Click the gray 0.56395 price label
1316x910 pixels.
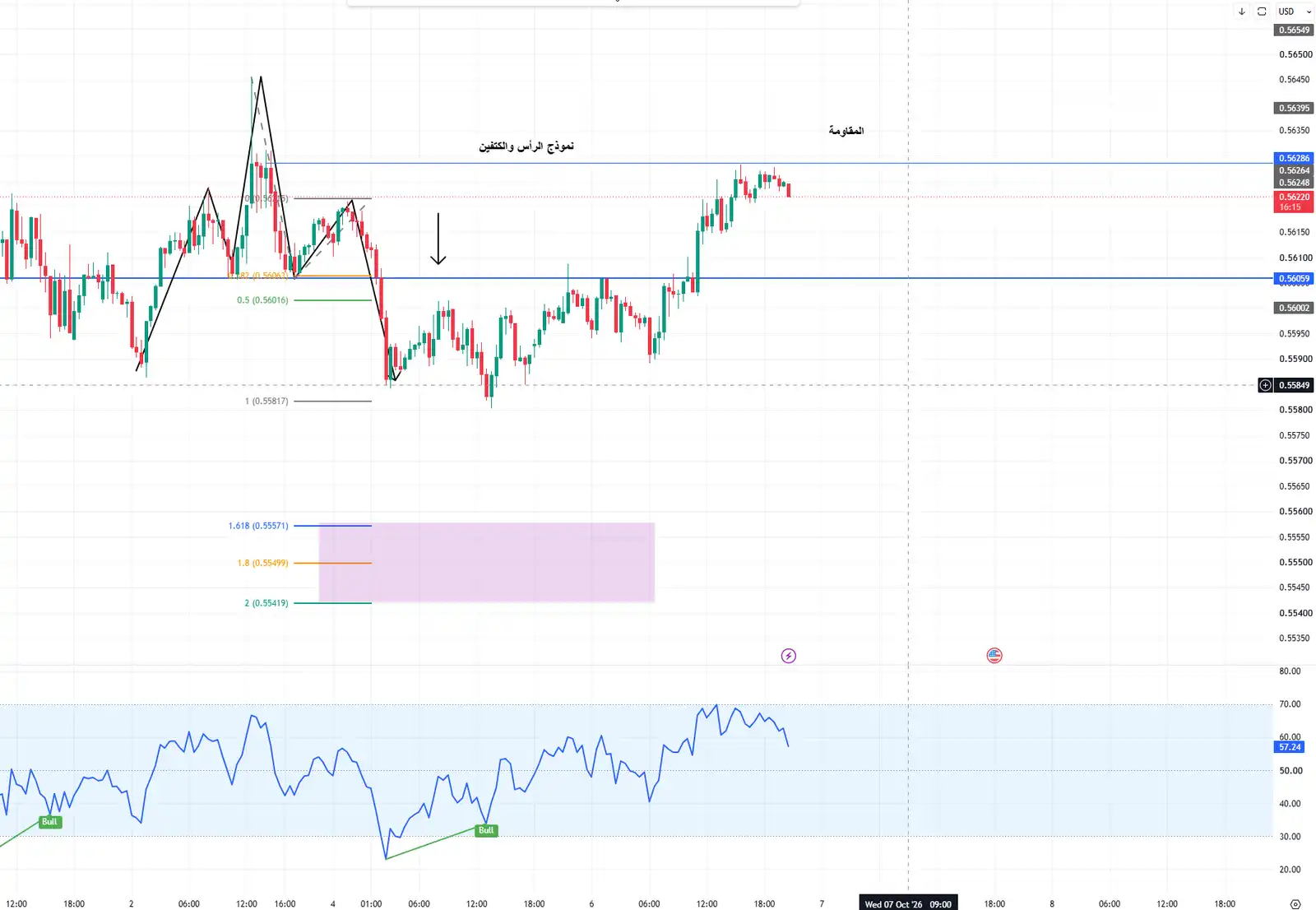point(1294,108)
